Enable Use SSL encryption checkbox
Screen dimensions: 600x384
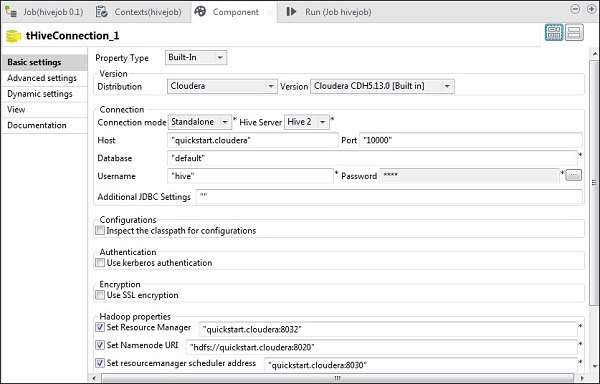click(x=100, y=295)
